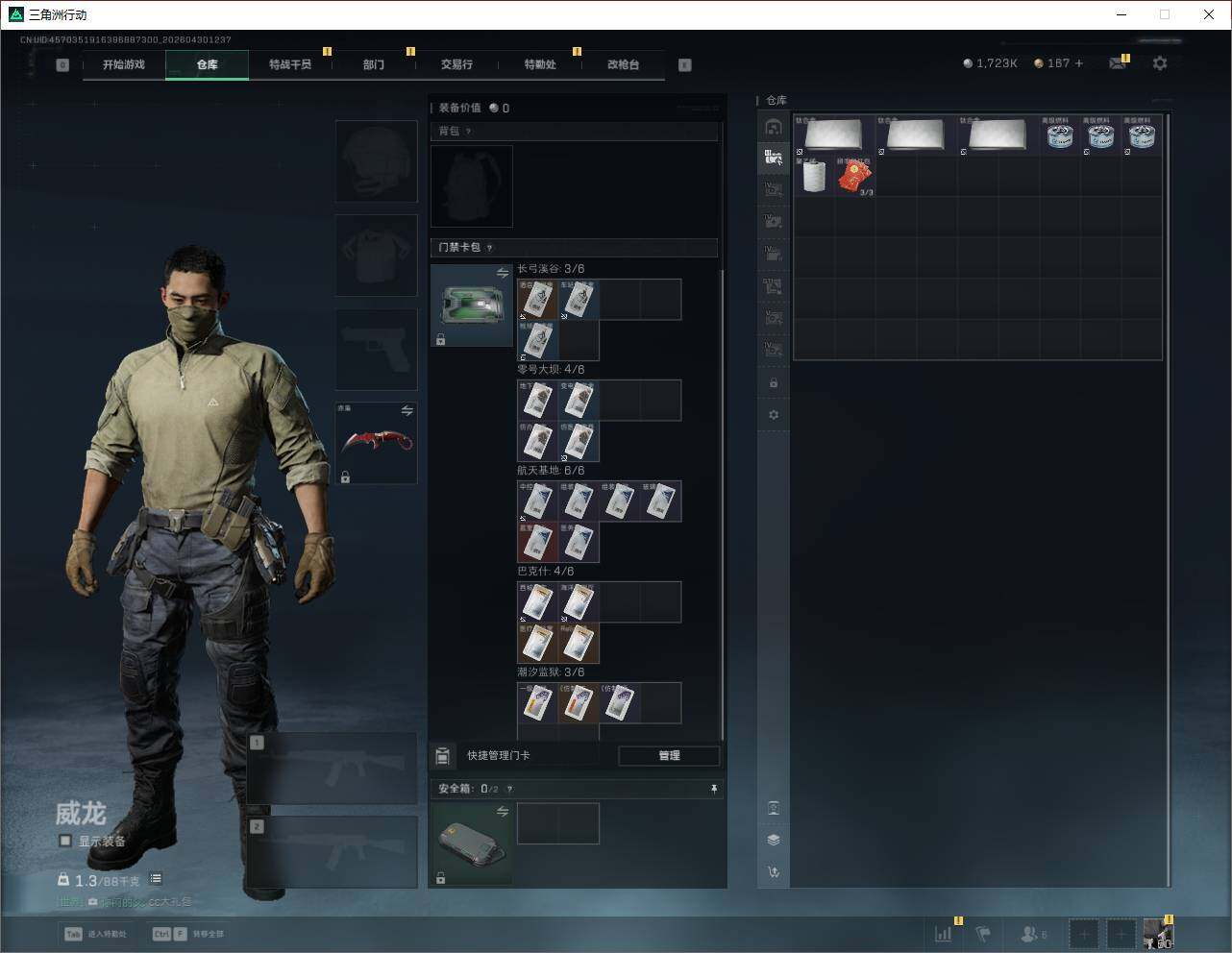Open stash sidebar settings gear

[x=774, y=415]
